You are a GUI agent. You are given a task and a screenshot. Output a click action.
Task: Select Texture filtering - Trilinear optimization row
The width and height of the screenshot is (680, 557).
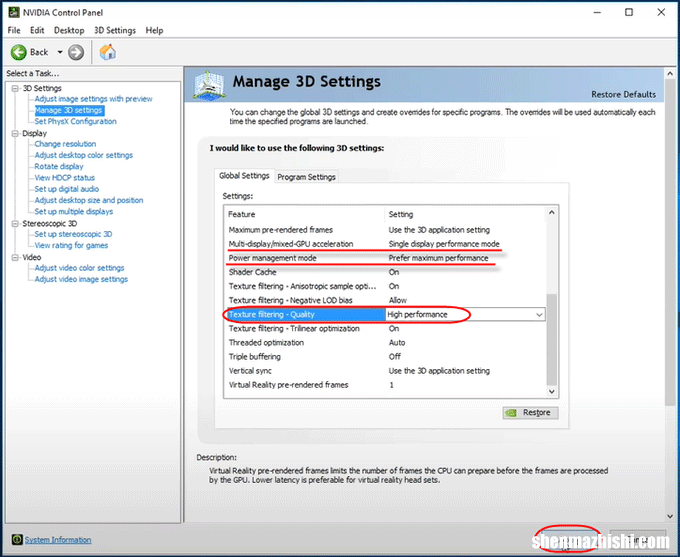385,328
